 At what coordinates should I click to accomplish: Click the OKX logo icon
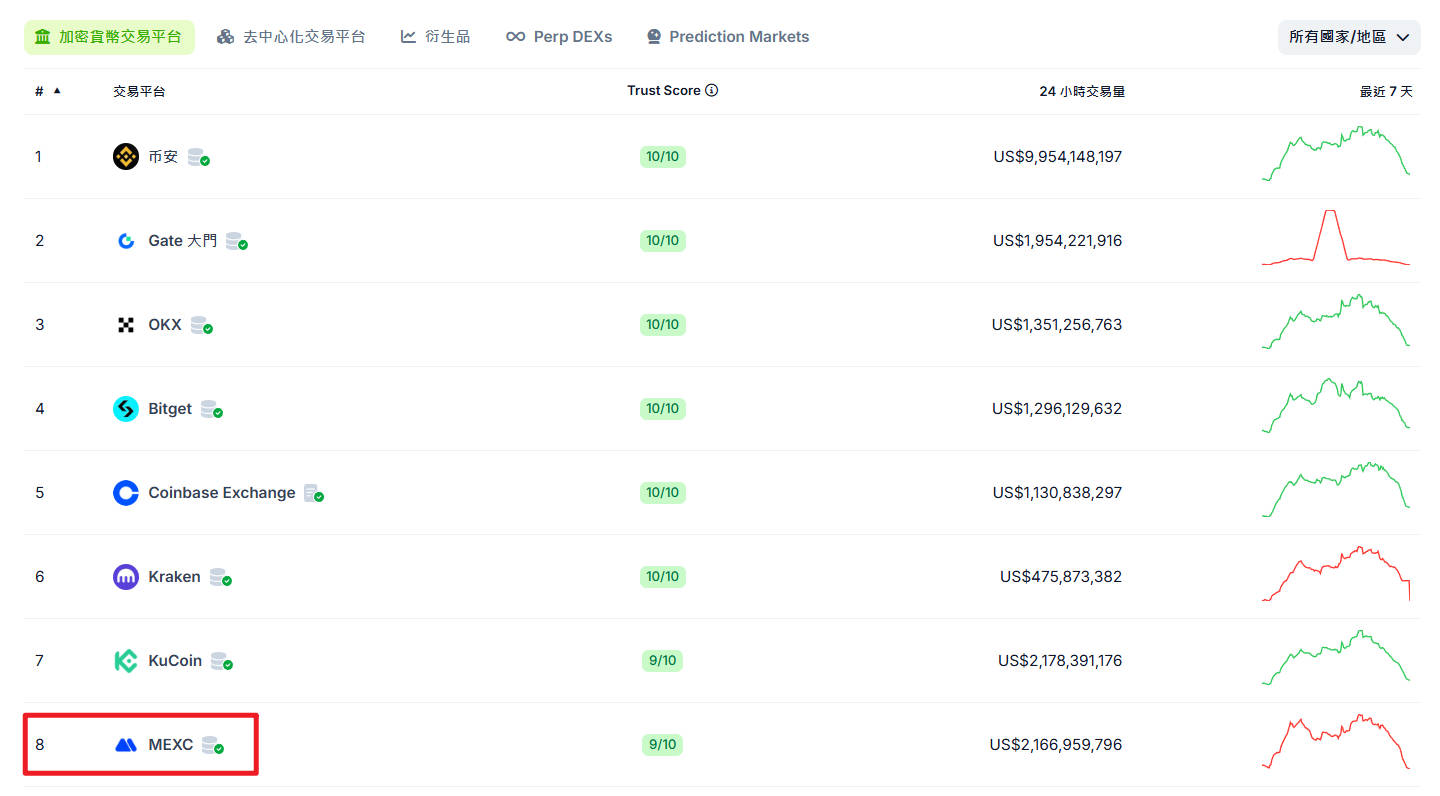tap(125, 325)
